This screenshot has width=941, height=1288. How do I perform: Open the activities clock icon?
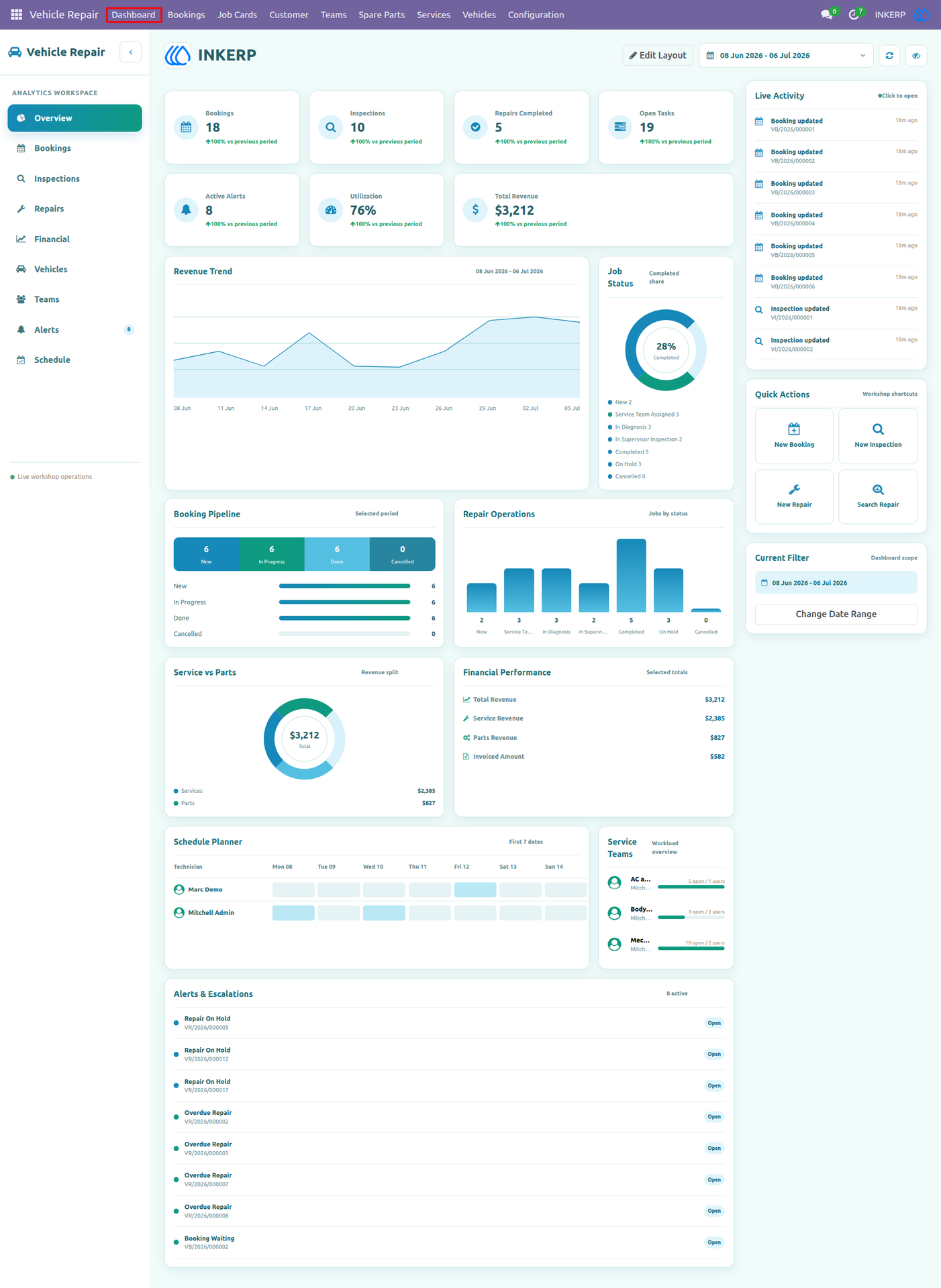854,15
